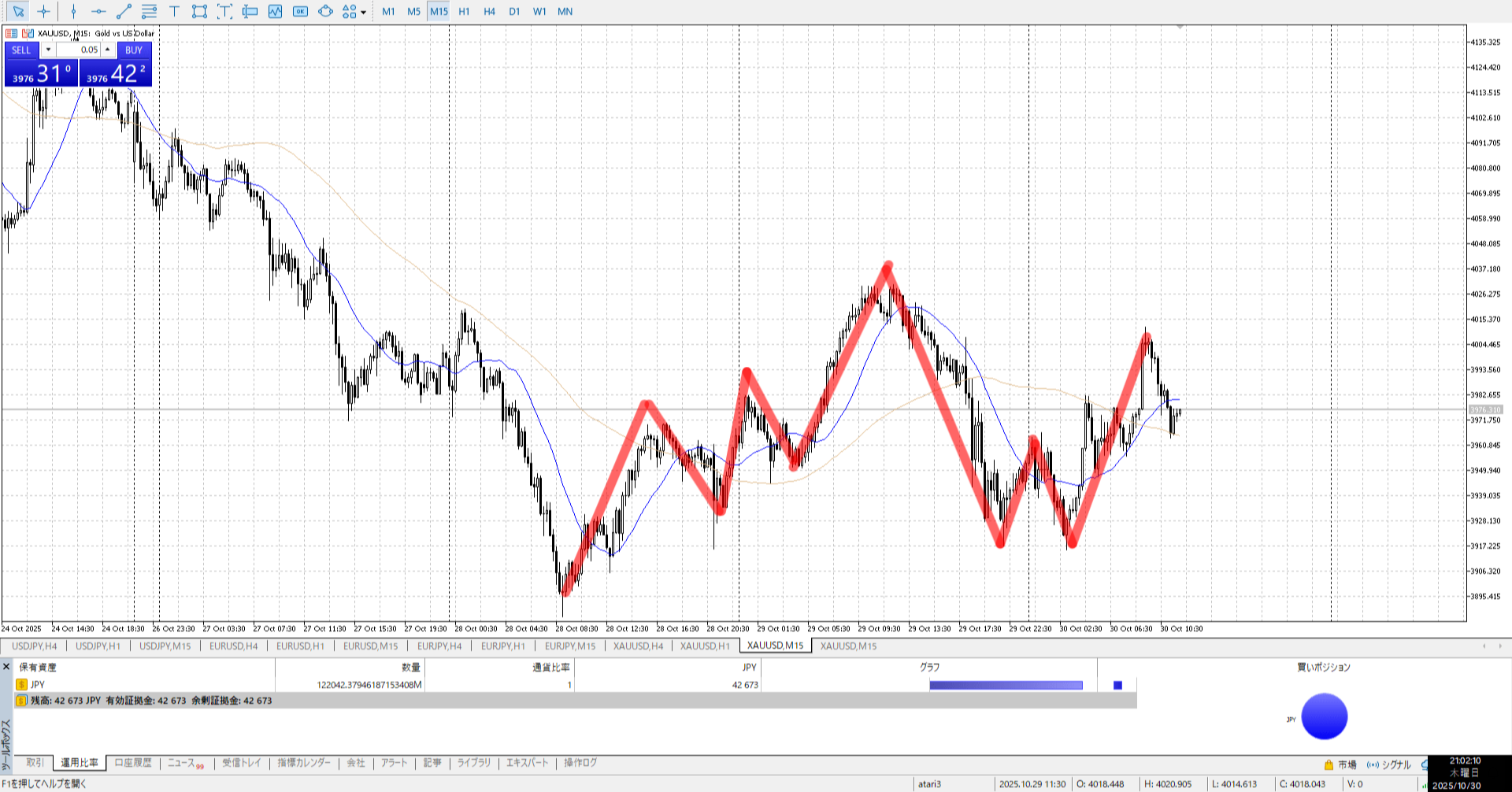The height and width of the screenshot is (792, 1512).
Task: Open the shapes tool dropdown arrow
Action: pos(363,12)
